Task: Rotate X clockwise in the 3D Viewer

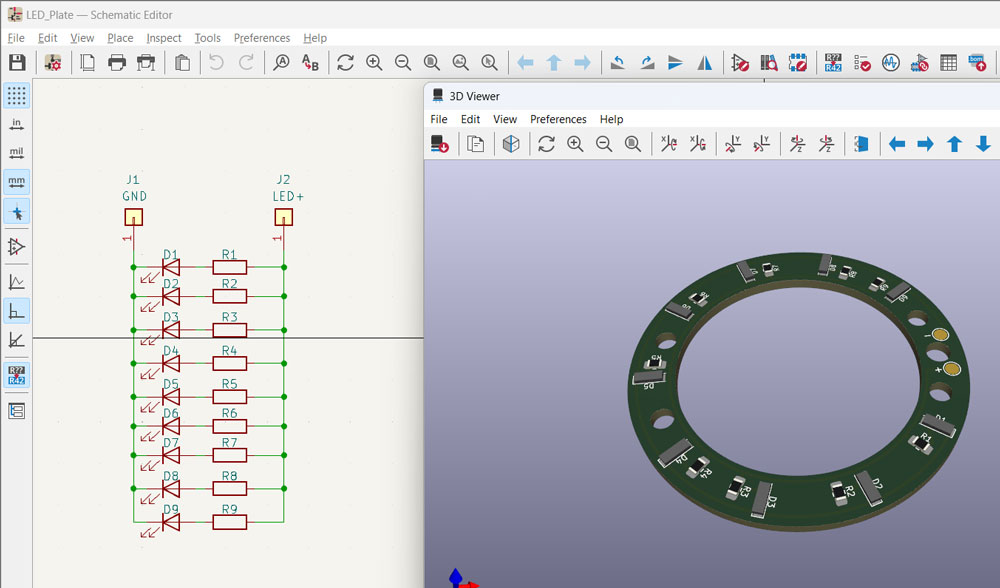Action: tap(669, 144)
